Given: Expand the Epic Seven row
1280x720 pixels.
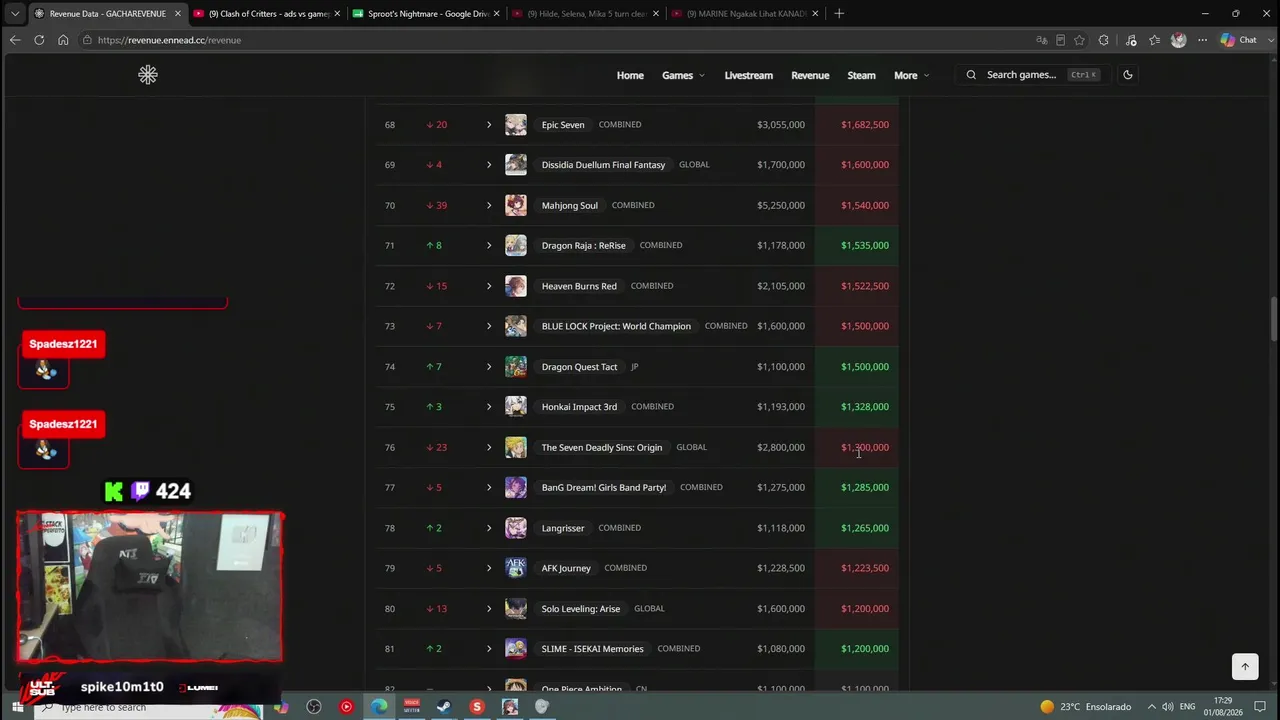Looking at the screenshot, I should (x=489, y=125).
